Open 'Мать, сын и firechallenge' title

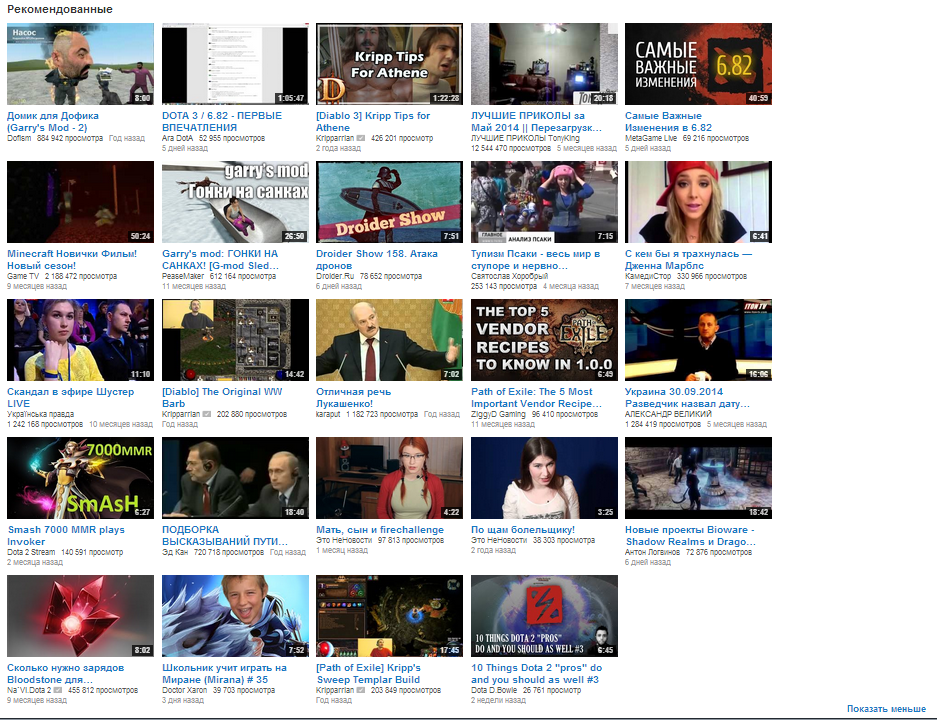[380, 529]
